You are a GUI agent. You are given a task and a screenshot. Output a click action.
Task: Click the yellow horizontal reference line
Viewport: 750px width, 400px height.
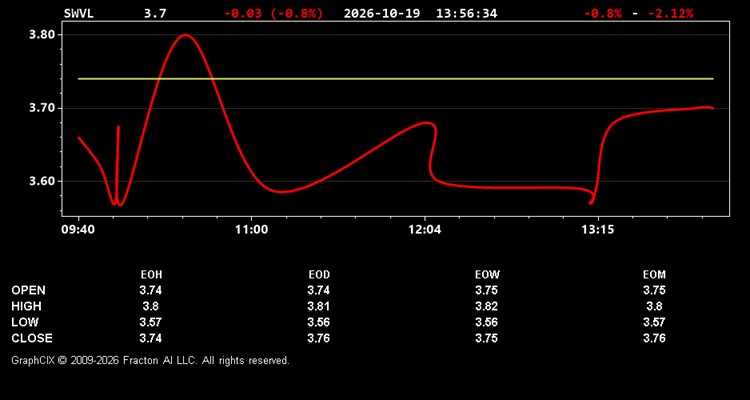pos(396,78)
